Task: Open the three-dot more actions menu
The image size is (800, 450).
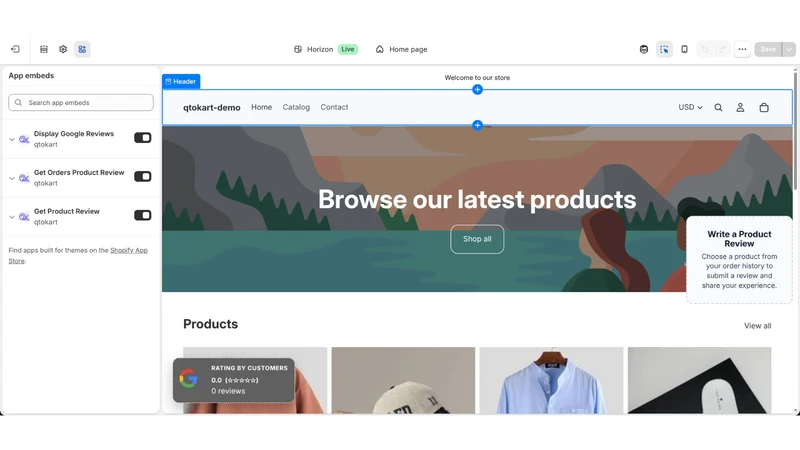Action: point(742,49)
